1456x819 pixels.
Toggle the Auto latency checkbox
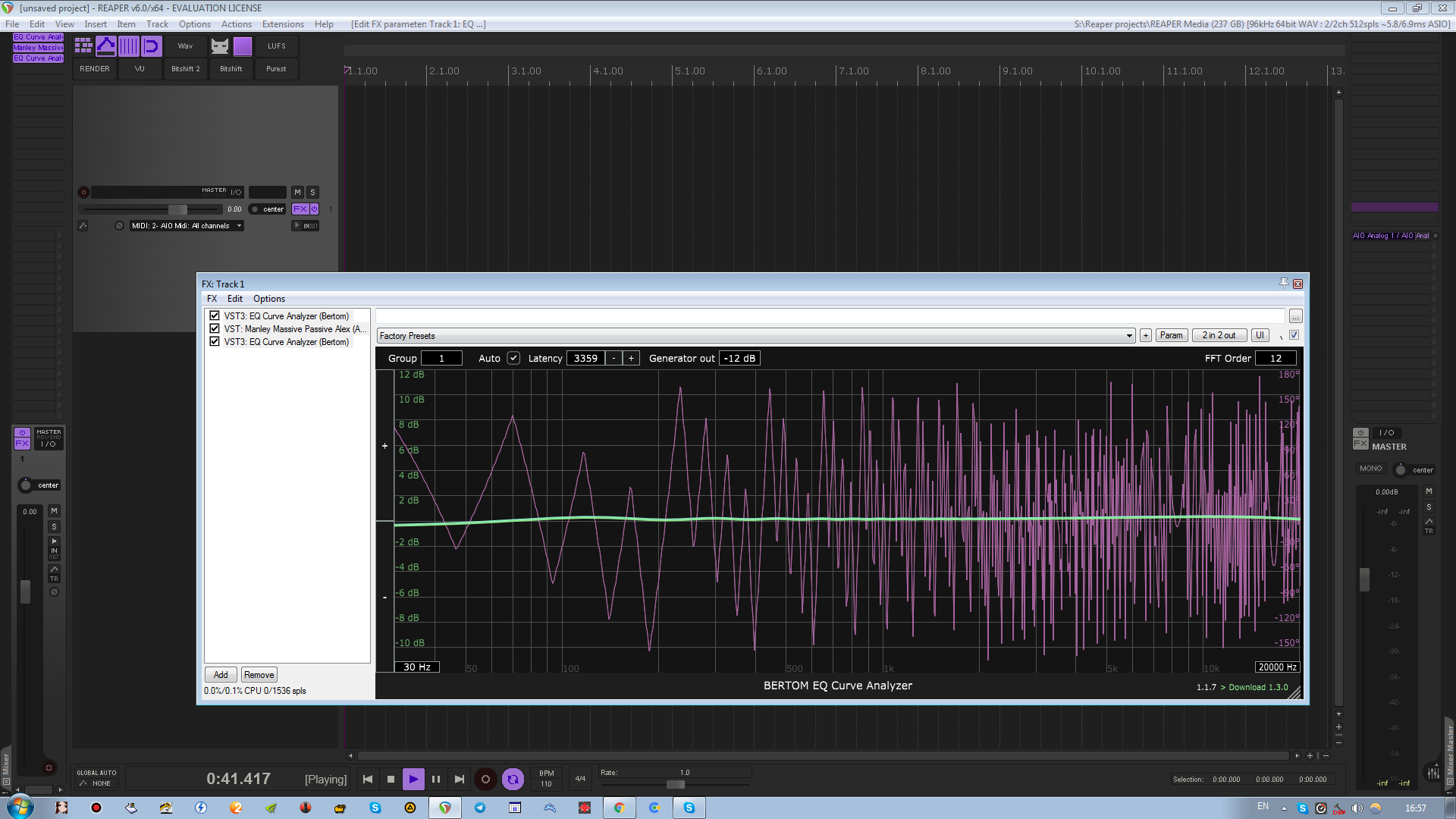[x=513, y=359]
